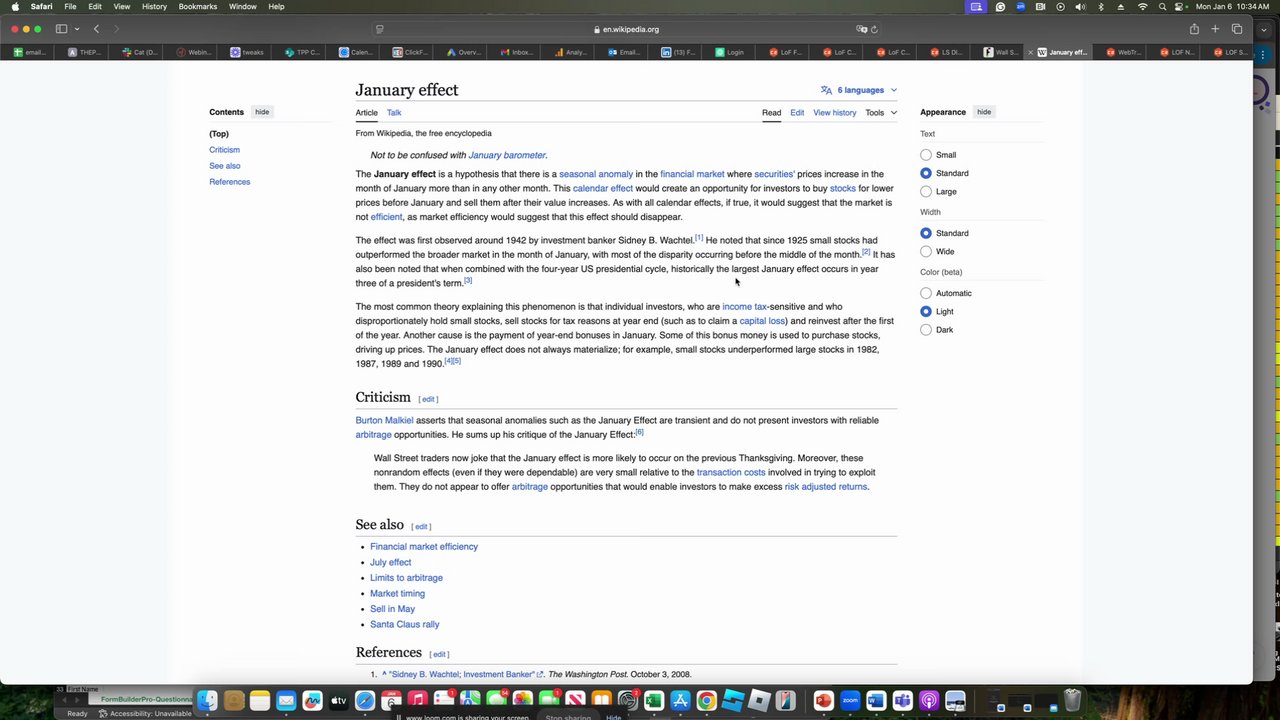
Task: Show the tab overview icon
Action: coord(1237,29)
